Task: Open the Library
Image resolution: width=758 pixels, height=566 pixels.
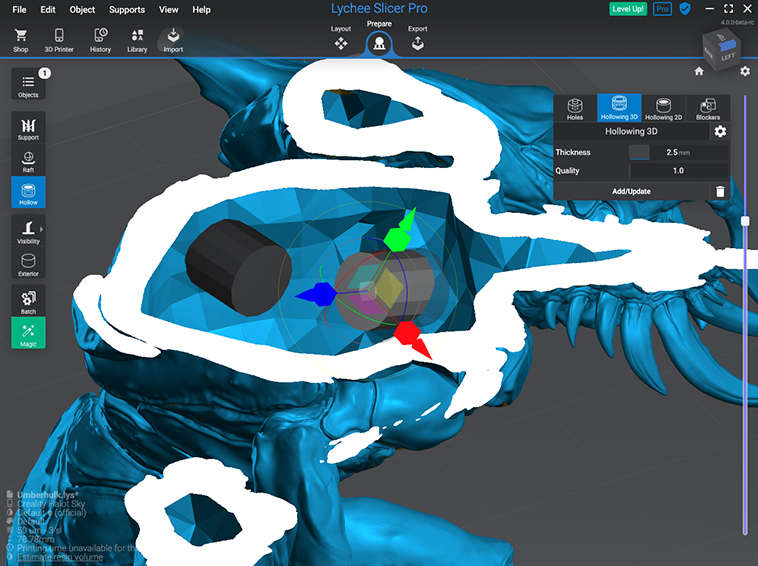Action: [x=137, y=40]
